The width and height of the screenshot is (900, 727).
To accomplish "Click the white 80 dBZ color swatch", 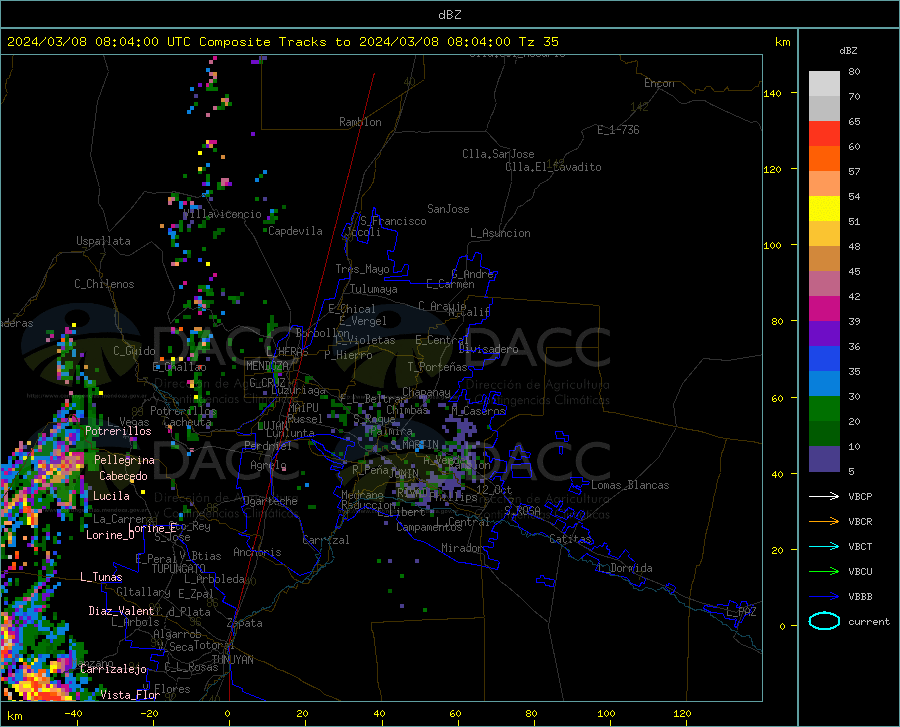I will [x=824, y=83].
